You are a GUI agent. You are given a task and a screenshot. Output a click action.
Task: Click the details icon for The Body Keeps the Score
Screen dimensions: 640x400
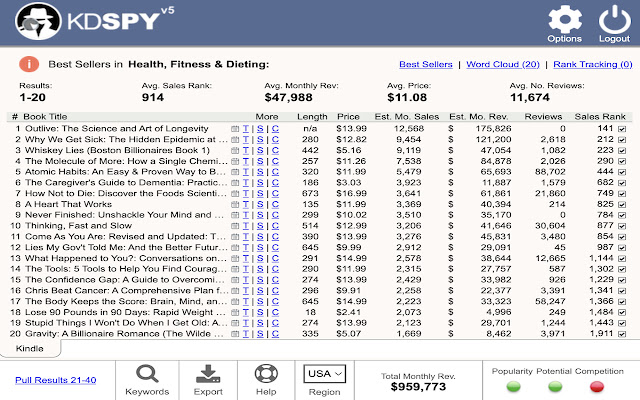click(235, 302)
